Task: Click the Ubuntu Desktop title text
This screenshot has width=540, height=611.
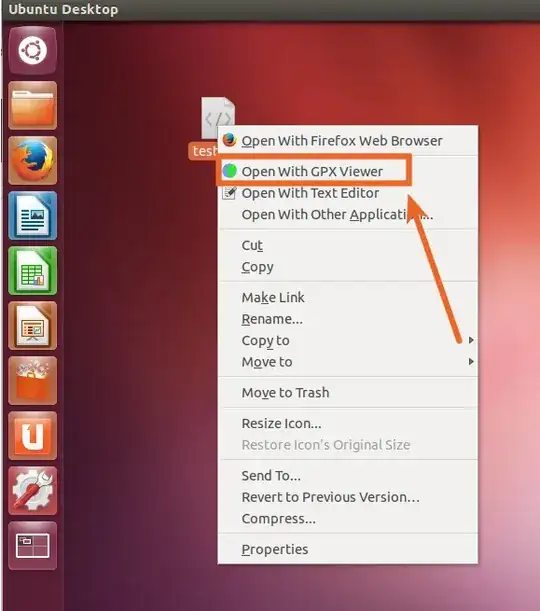Action: [x=63, y=9]
